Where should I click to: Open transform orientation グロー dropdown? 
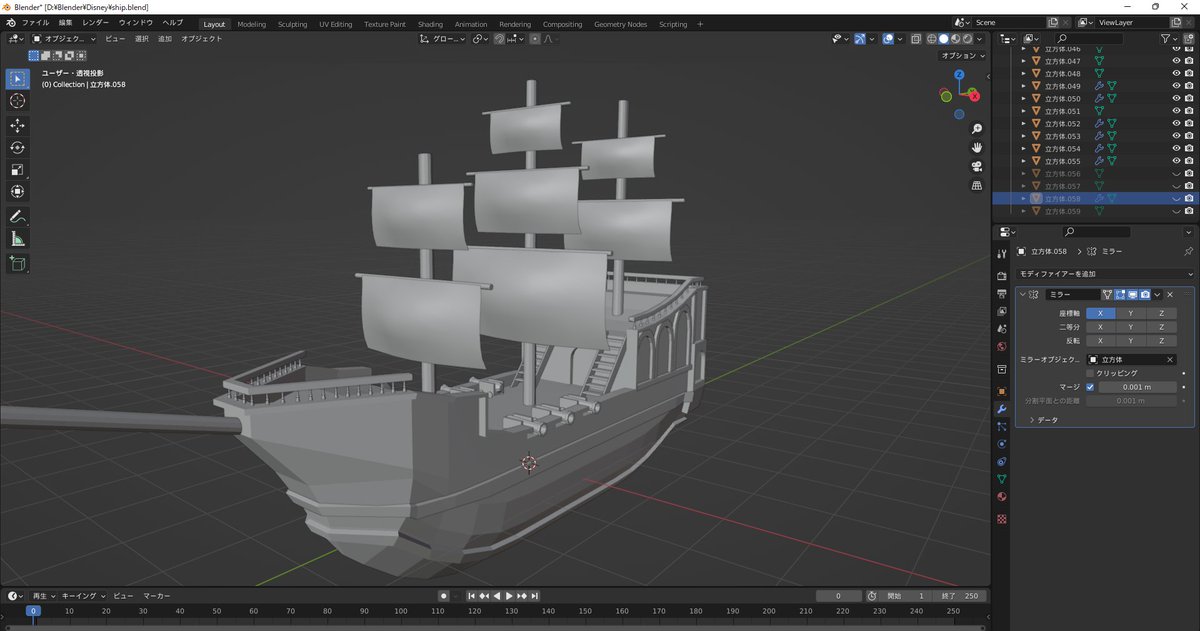tap(443, 39)
